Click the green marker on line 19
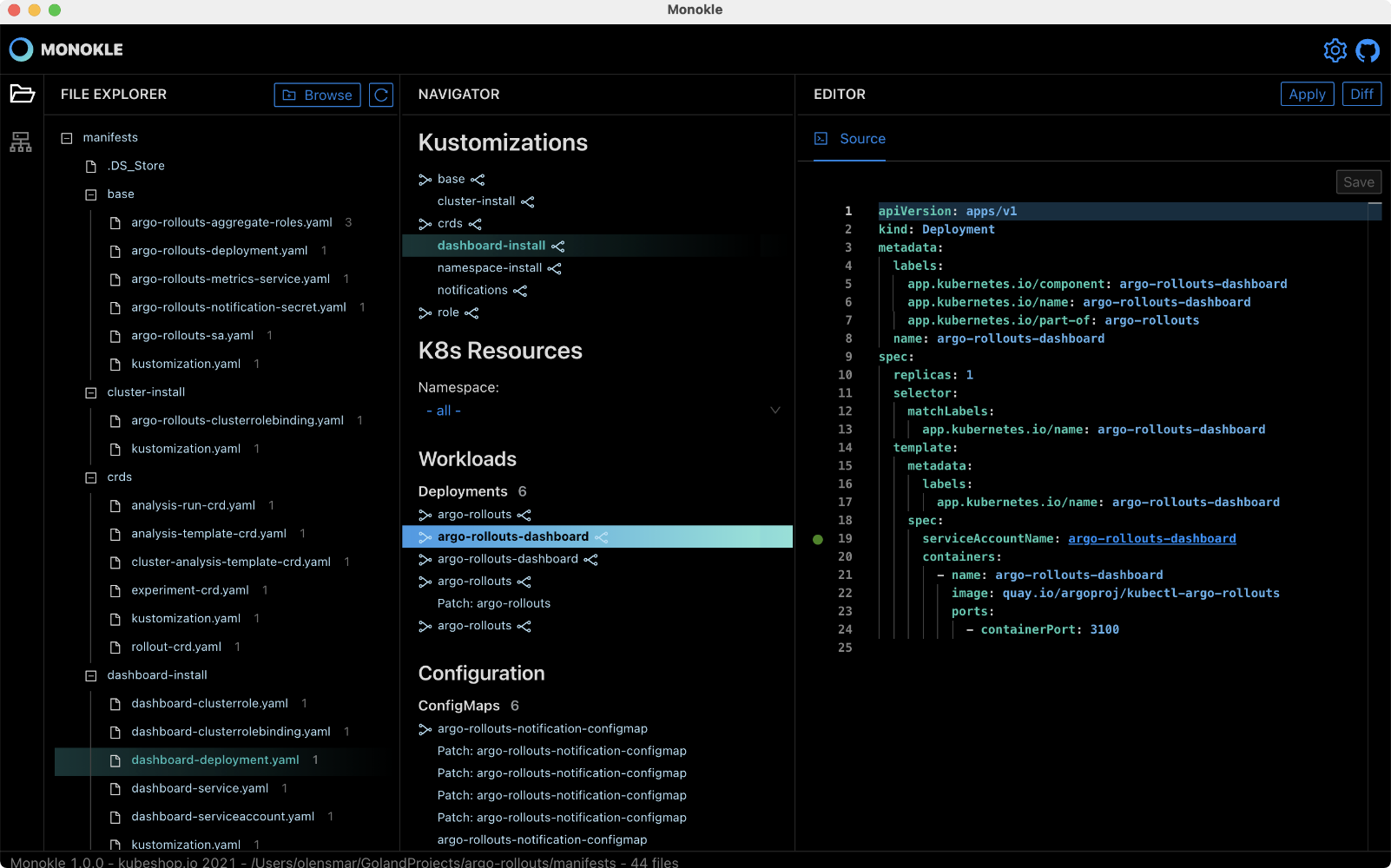The height and width of the screenshot is (868, 1391). point(818,539)
